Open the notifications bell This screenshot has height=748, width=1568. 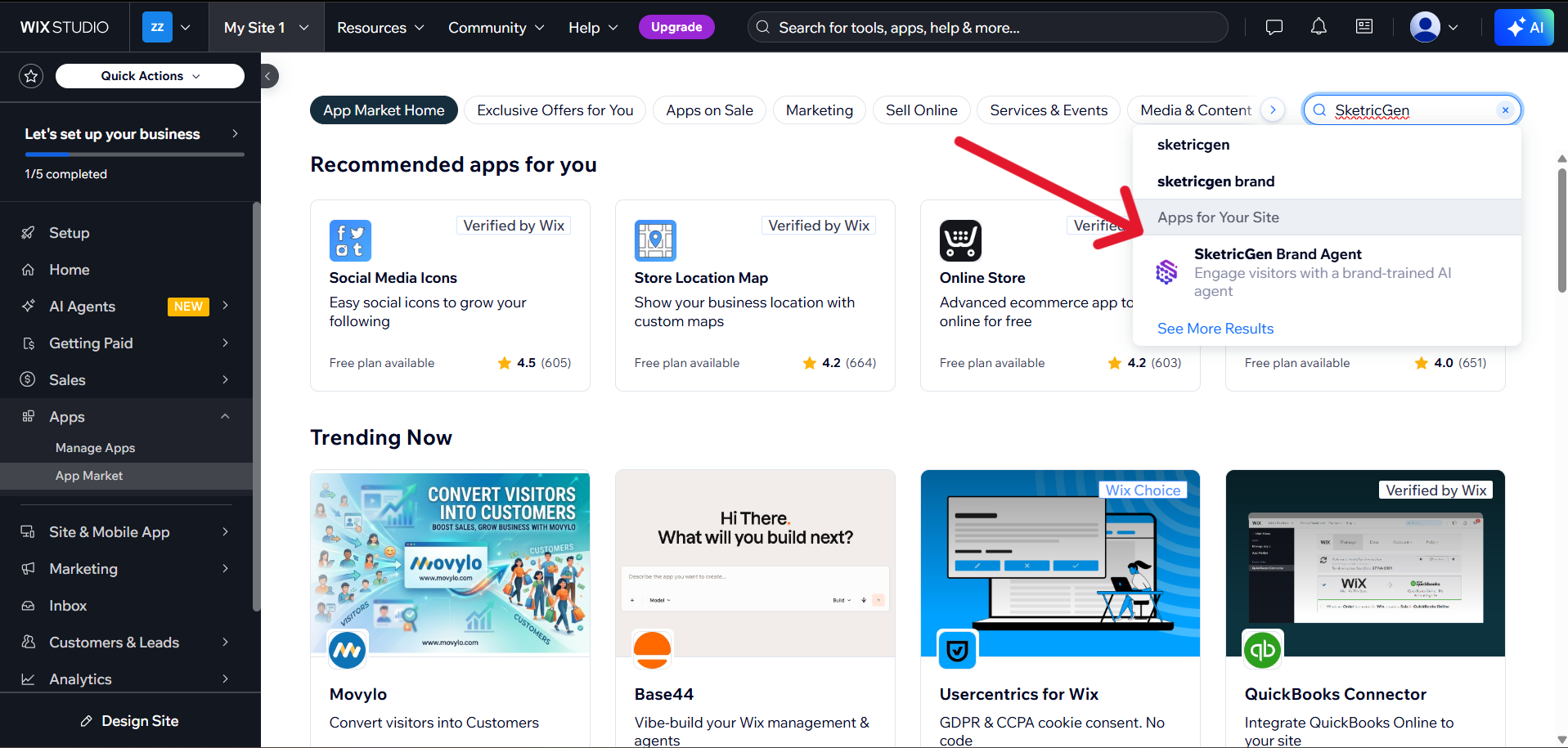(1319, 27)
